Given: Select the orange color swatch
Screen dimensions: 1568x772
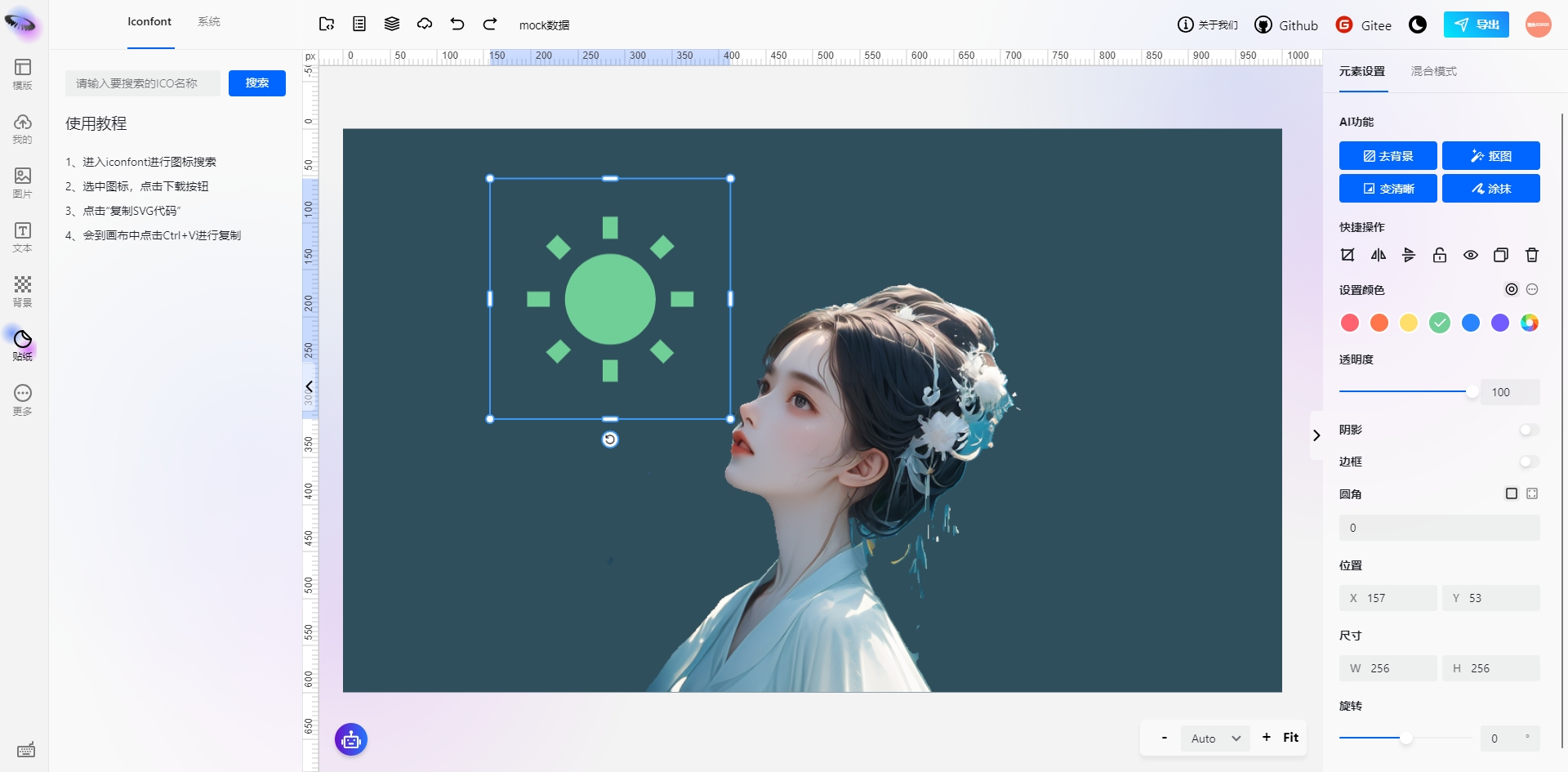Looking at the screenshot, I should [1379, 323].
